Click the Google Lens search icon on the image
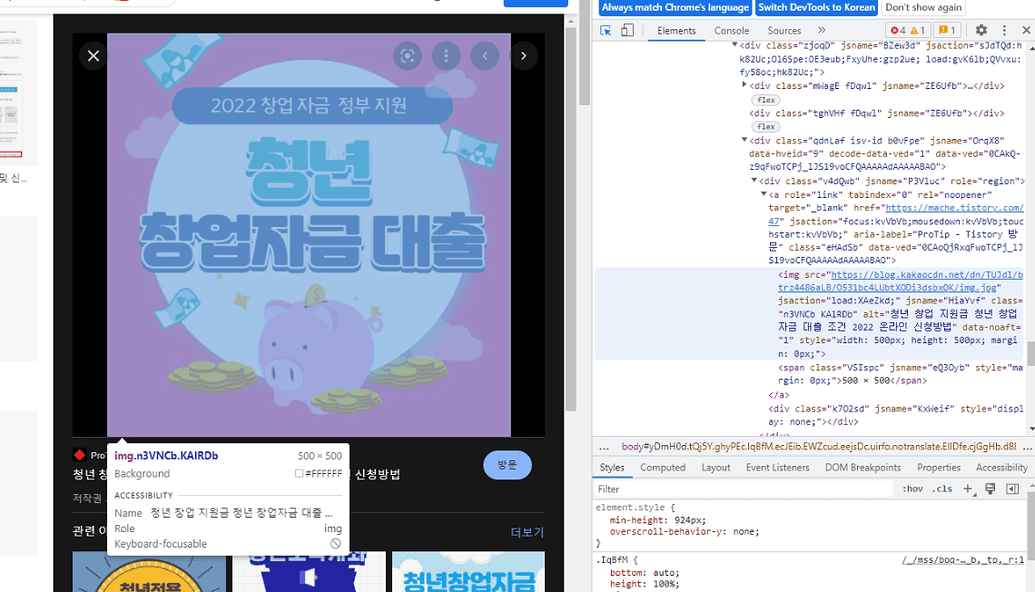 [407, 56]
